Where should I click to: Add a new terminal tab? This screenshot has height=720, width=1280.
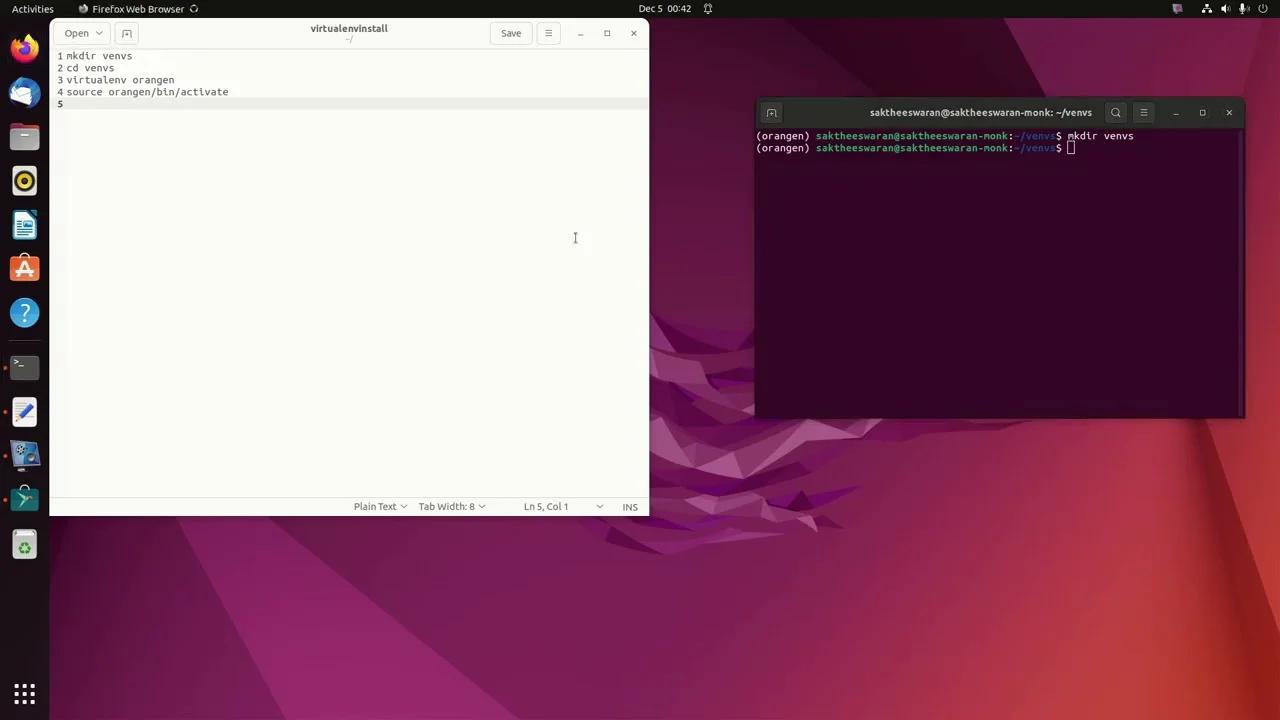point(771,113)
